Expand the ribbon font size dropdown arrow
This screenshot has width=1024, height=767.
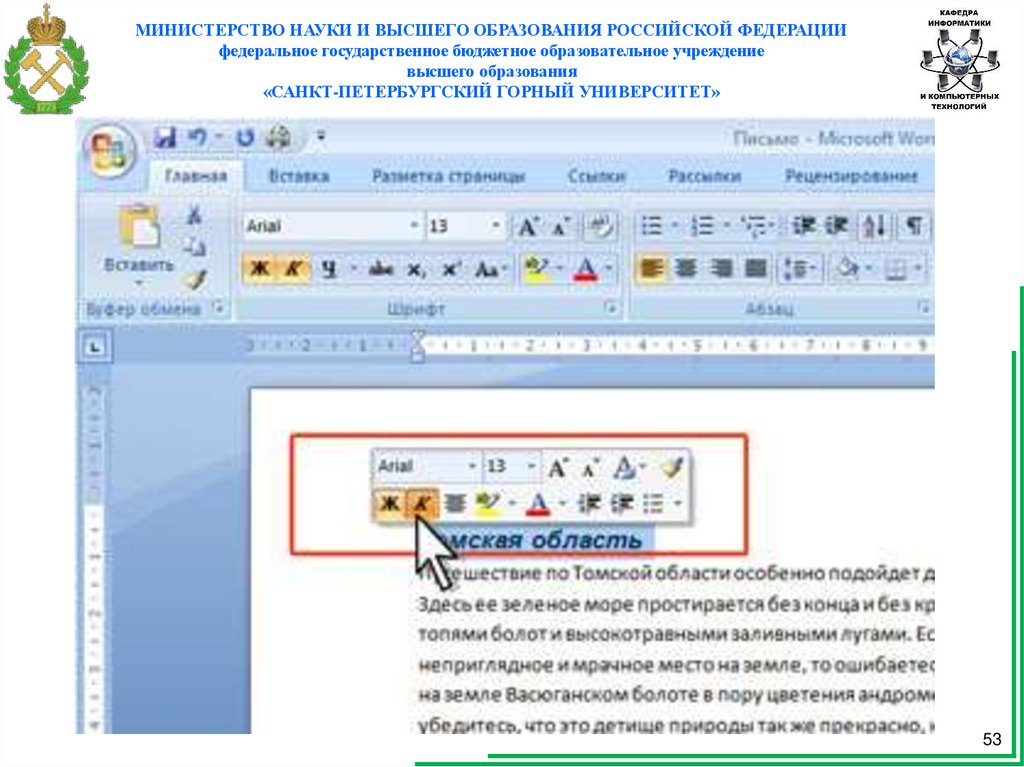tap(496, 227)
